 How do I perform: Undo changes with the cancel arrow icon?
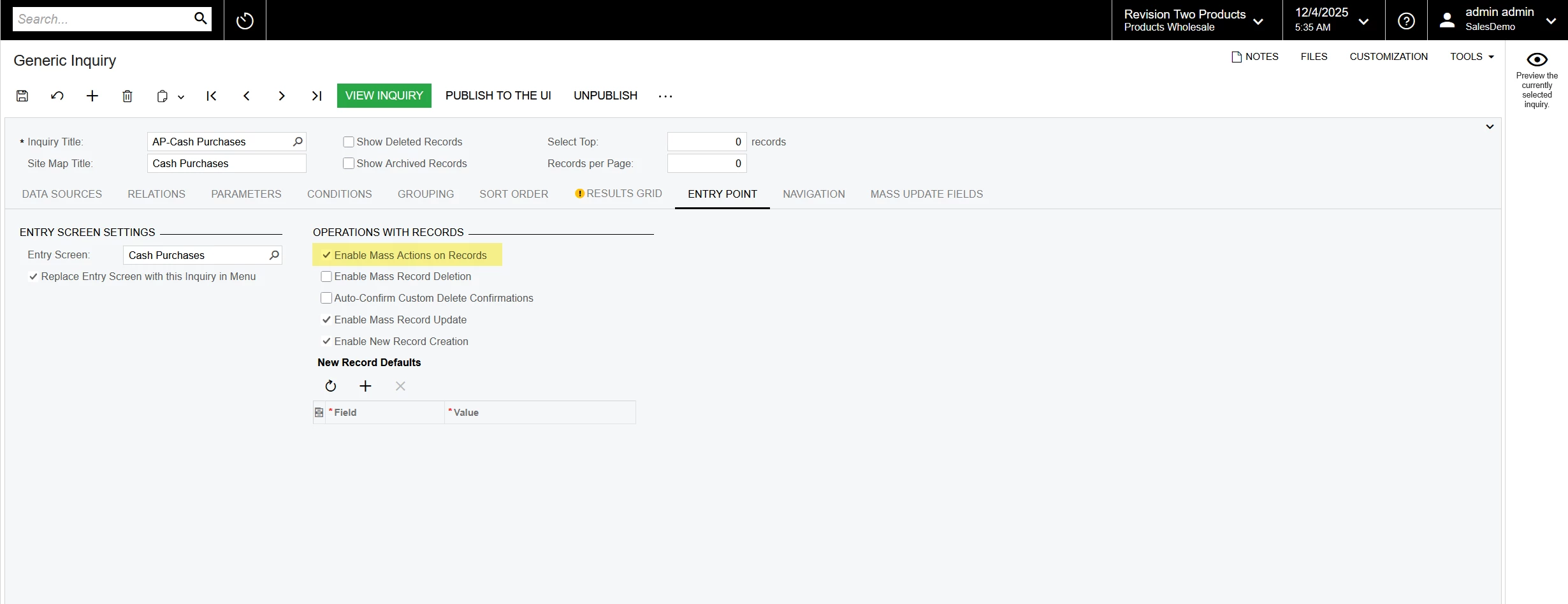[57, 96]
